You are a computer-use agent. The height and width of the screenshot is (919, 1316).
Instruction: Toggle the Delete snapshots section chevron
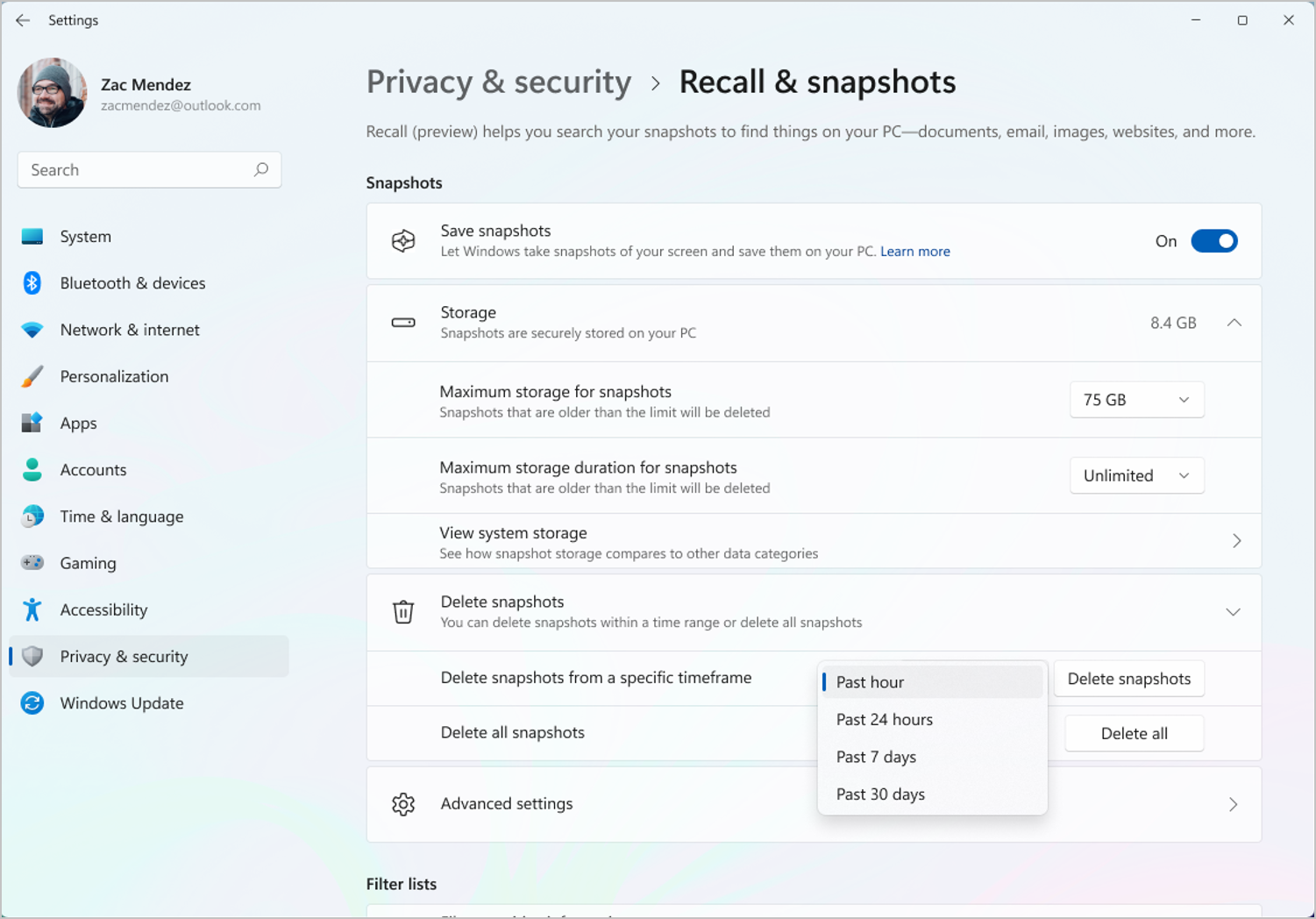point(1234,612)
